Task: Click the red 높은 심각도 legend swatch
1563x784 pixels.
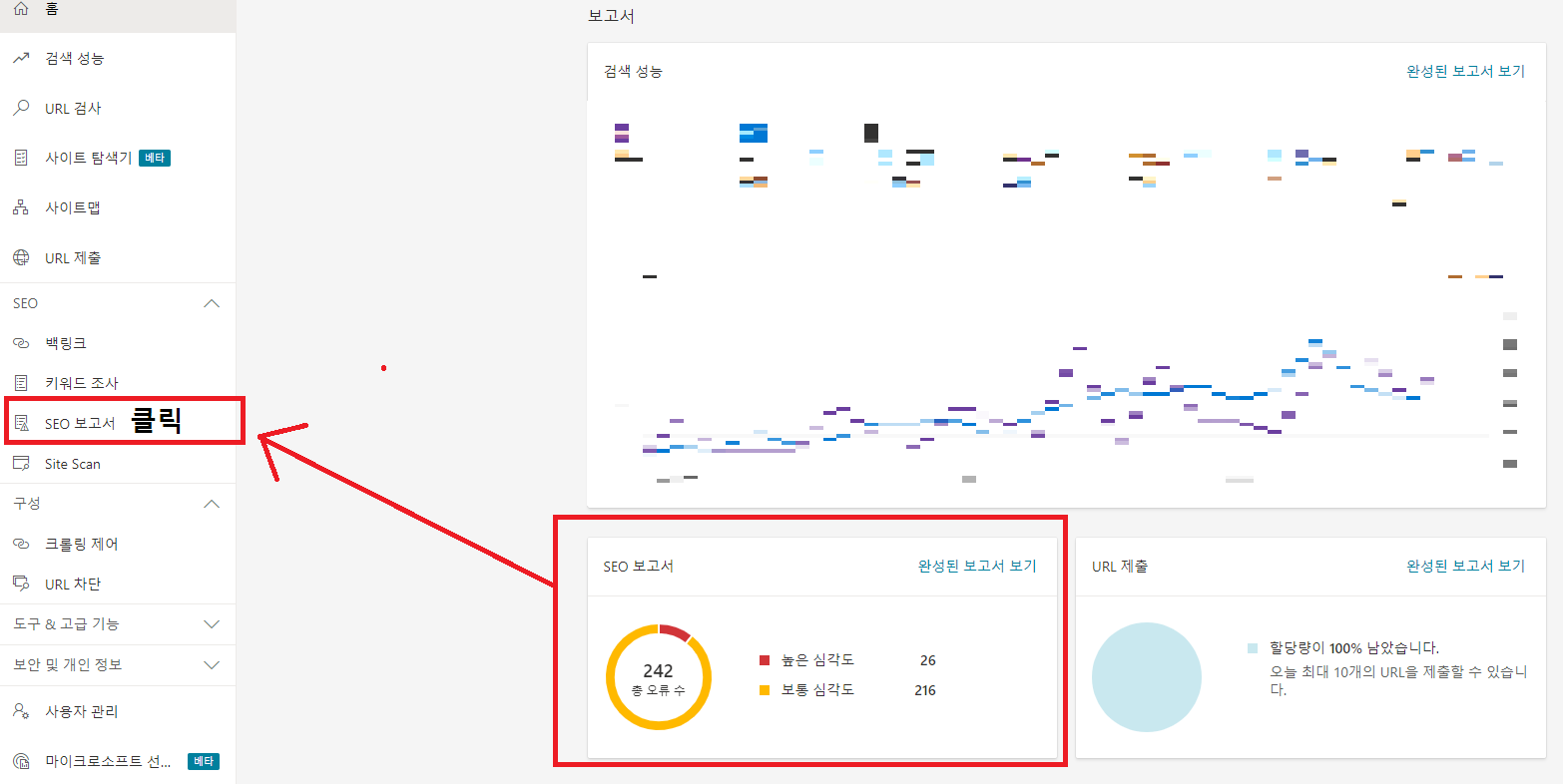Action: tap(765, 660)
